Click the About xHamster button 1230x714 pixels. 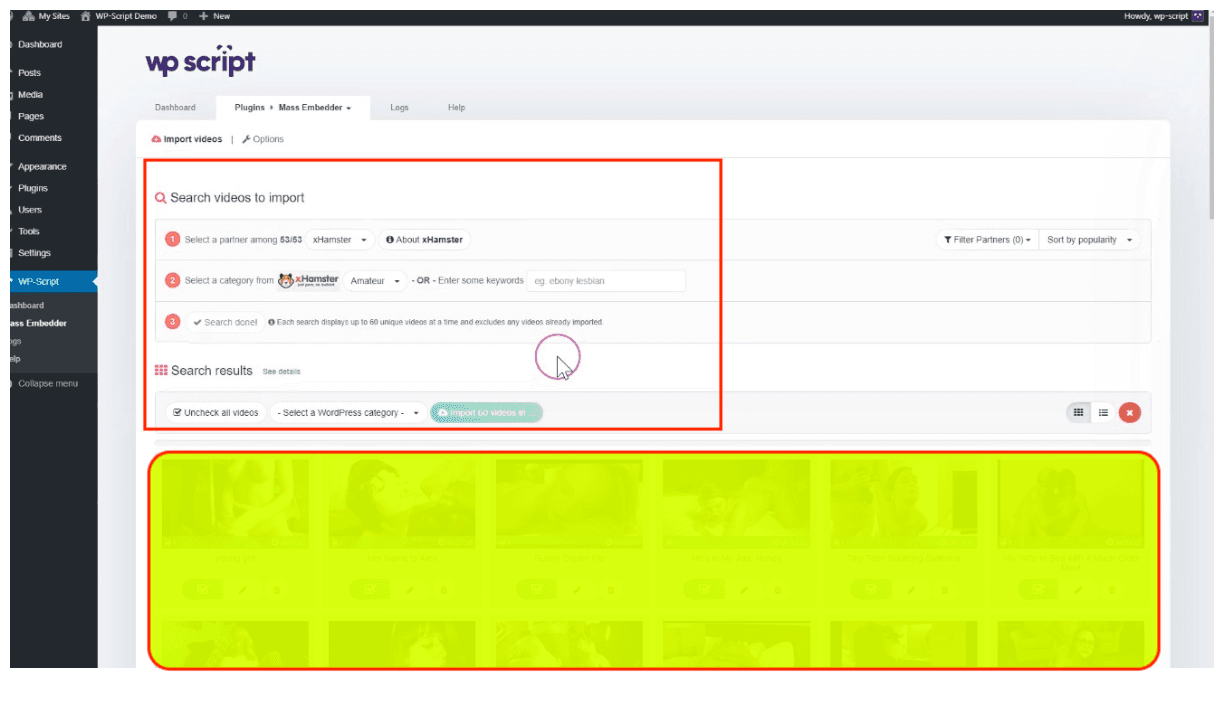tap(424, 240)
